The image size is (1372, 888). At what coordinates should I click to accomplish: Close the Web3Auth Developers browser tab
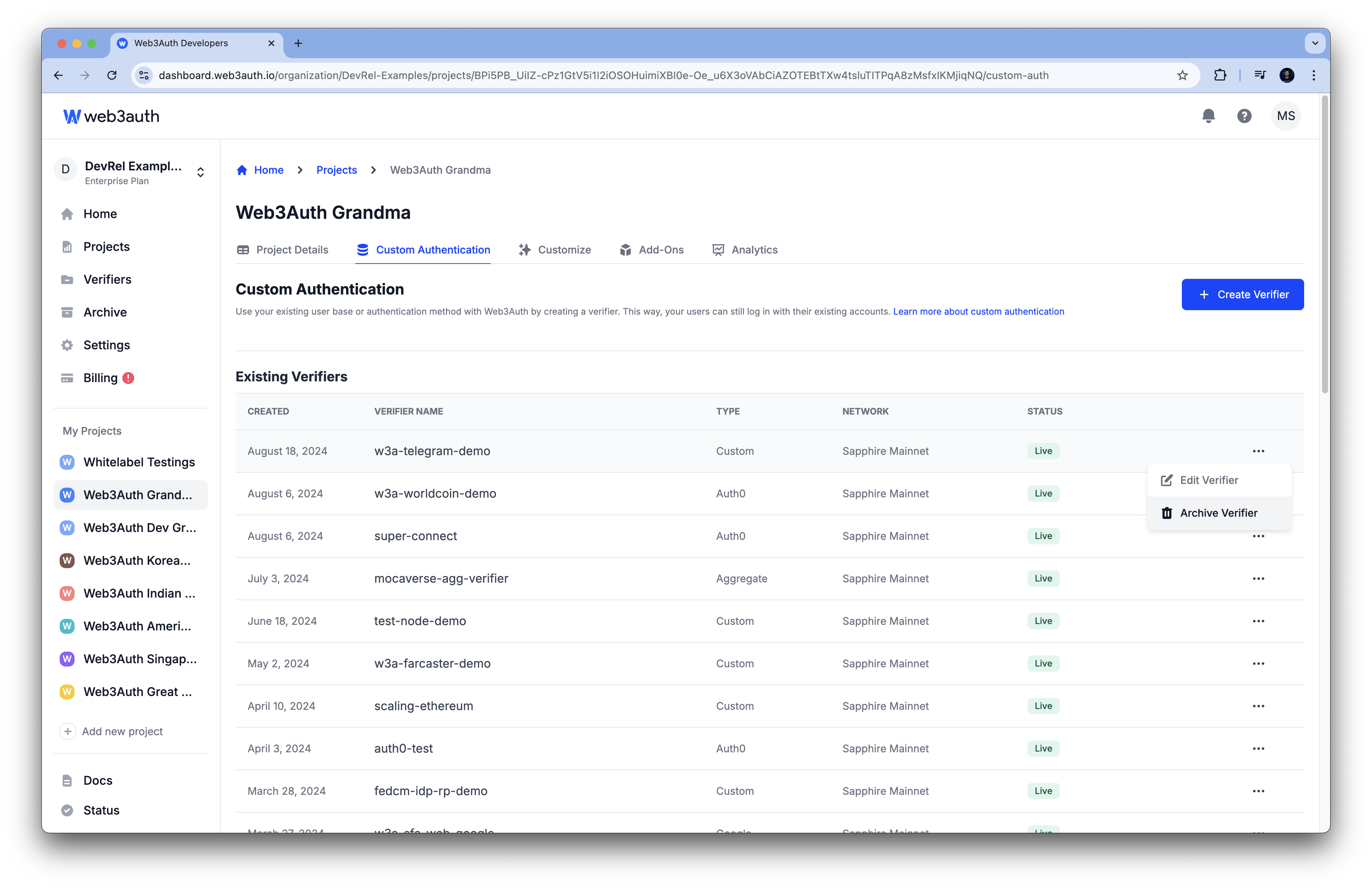pyautogui.click(x=271, y=43)
